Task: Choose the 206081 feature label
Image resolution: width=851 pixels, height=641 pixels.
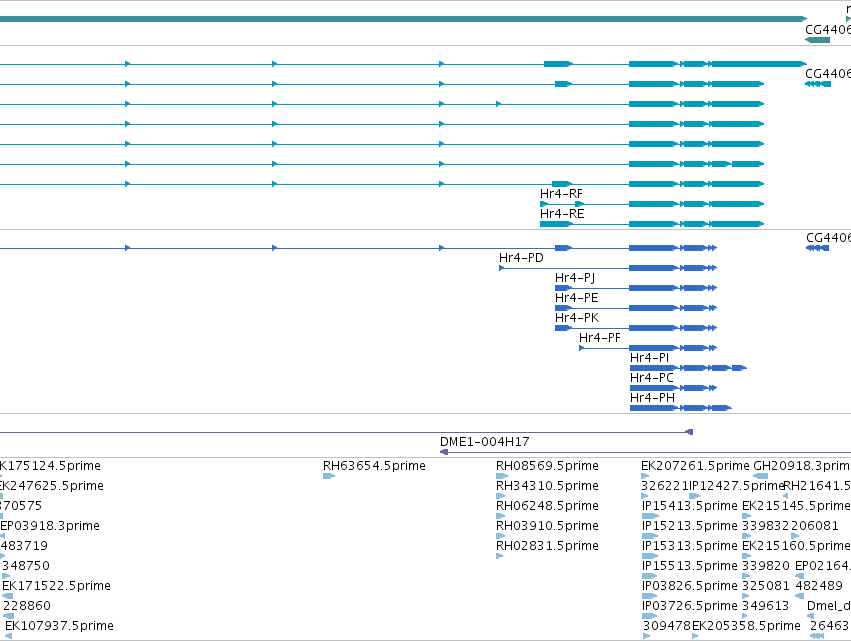Action: tap(815, 525)
